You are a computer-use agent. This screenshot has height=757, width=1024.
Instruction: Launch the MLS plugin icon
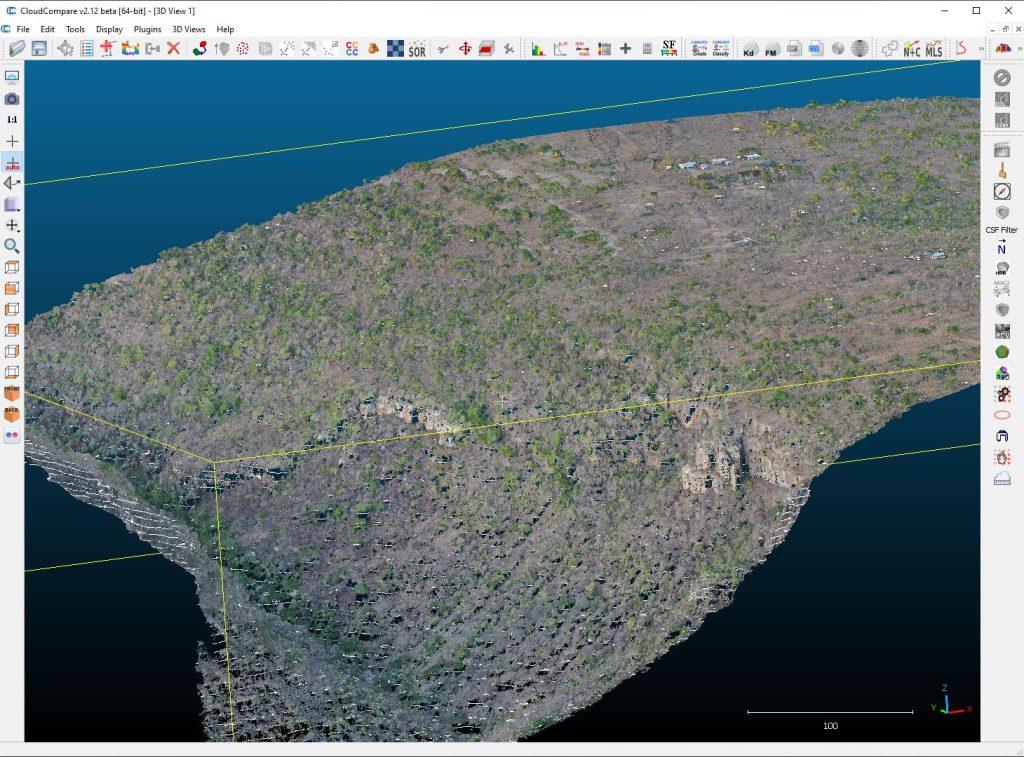(x=934, y=48)
